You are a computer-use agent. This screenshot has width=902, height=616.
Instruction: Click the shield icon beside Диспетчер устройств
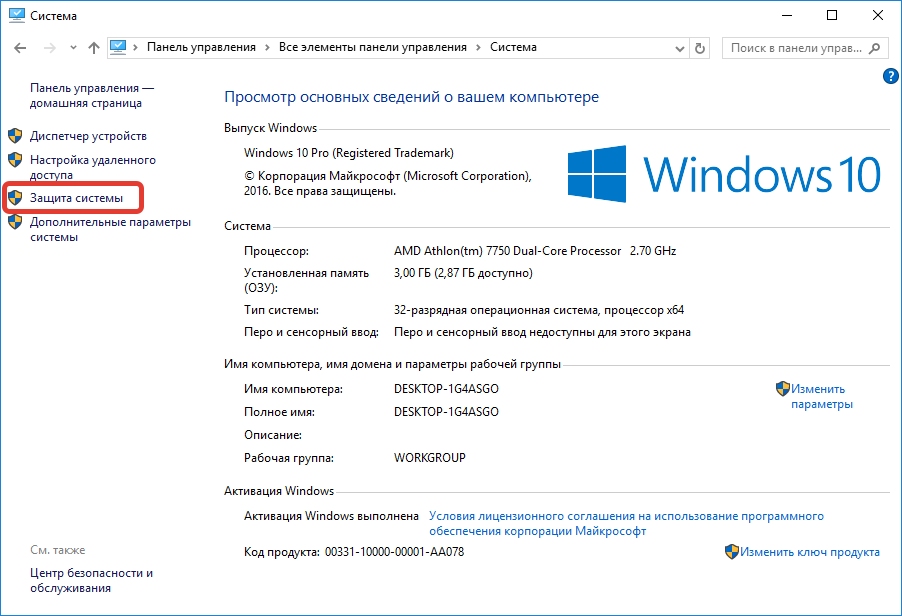tap(15, 136)
